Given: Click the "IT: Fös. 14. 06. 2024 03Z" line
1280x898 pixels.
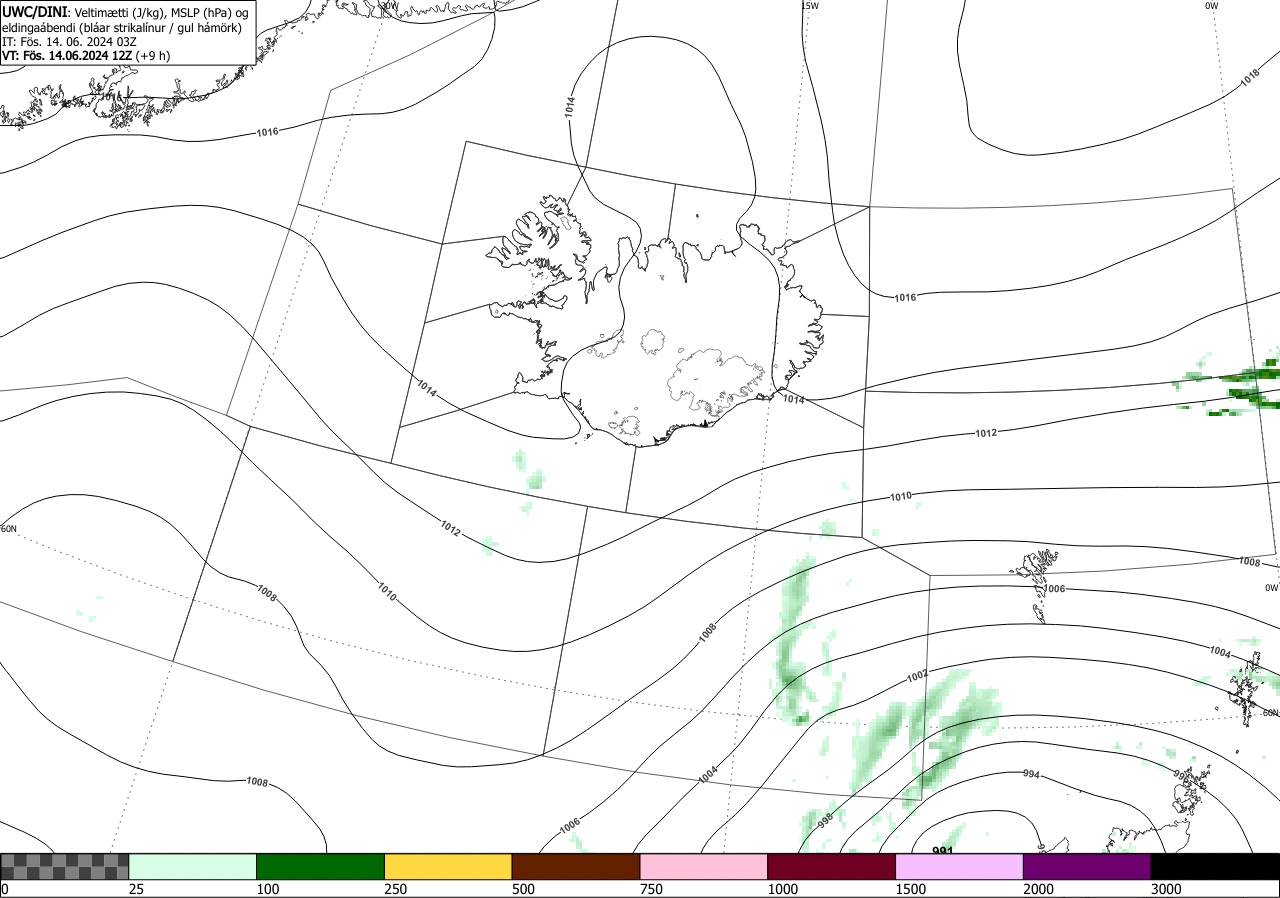Looking at the screenshot, I should (x=69, y=41).
